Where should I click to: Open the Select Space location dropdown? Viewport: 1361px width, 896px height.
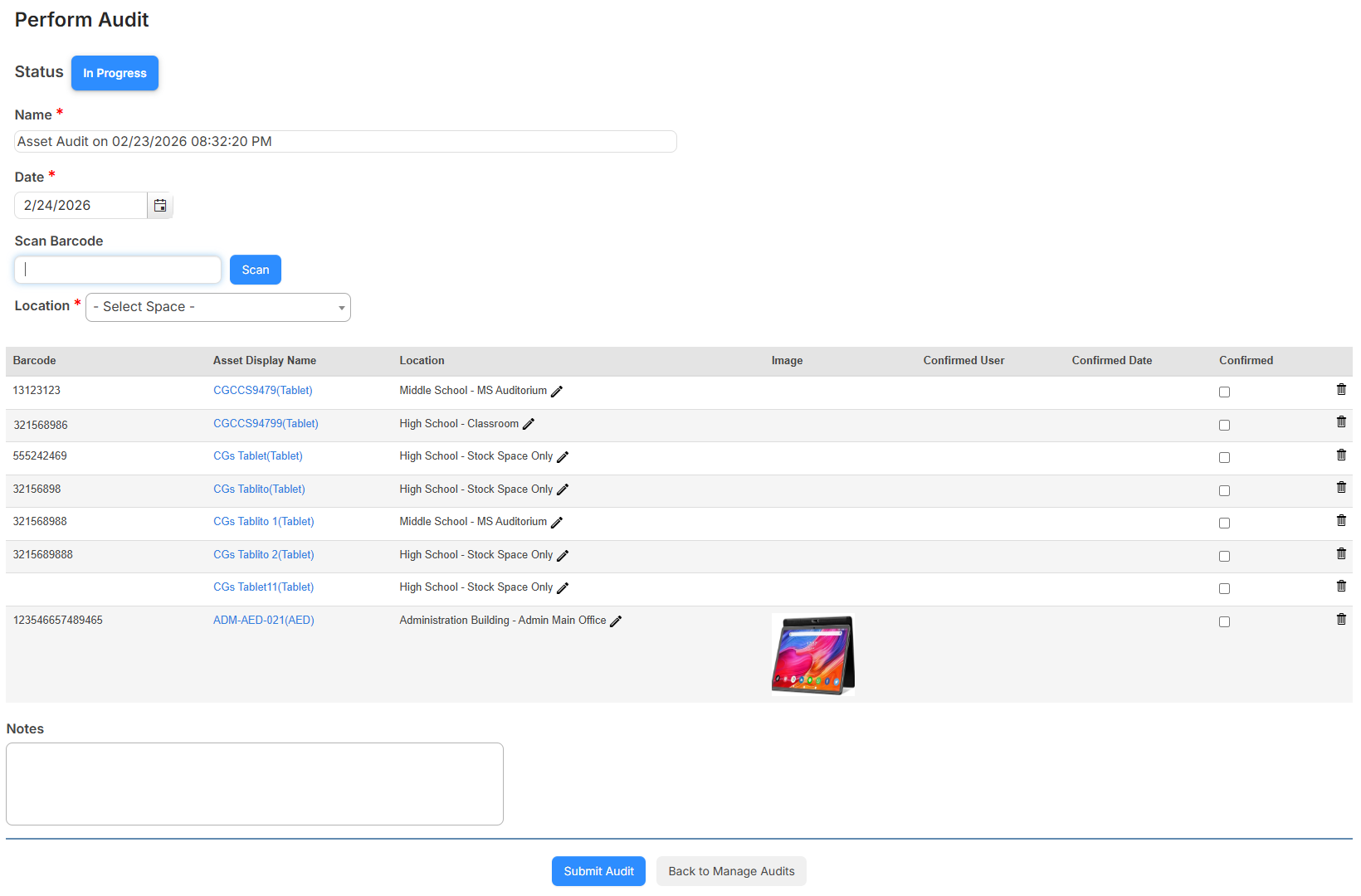pos(217,307)
